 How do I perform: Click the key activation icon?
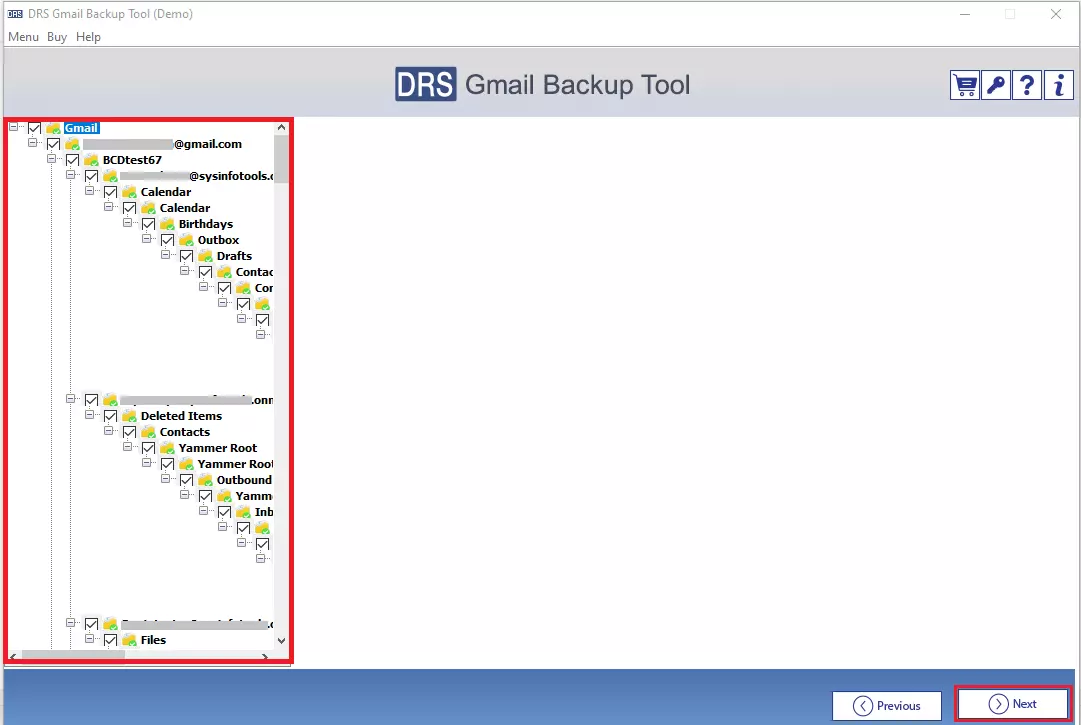click(996, 85)
